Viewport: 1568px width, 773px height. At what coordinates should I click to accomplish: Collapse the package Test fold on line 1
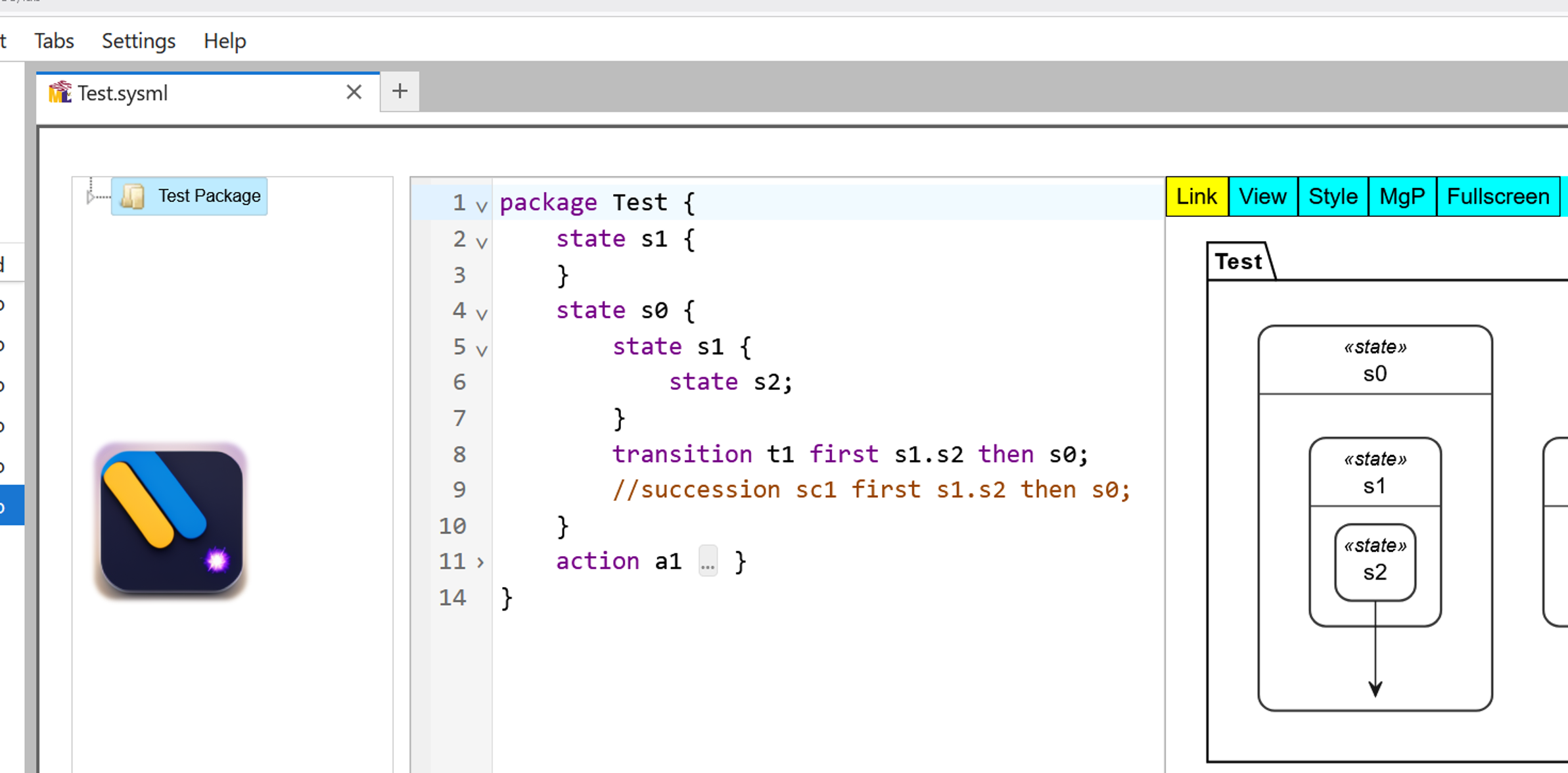click(x=482, y=206)
